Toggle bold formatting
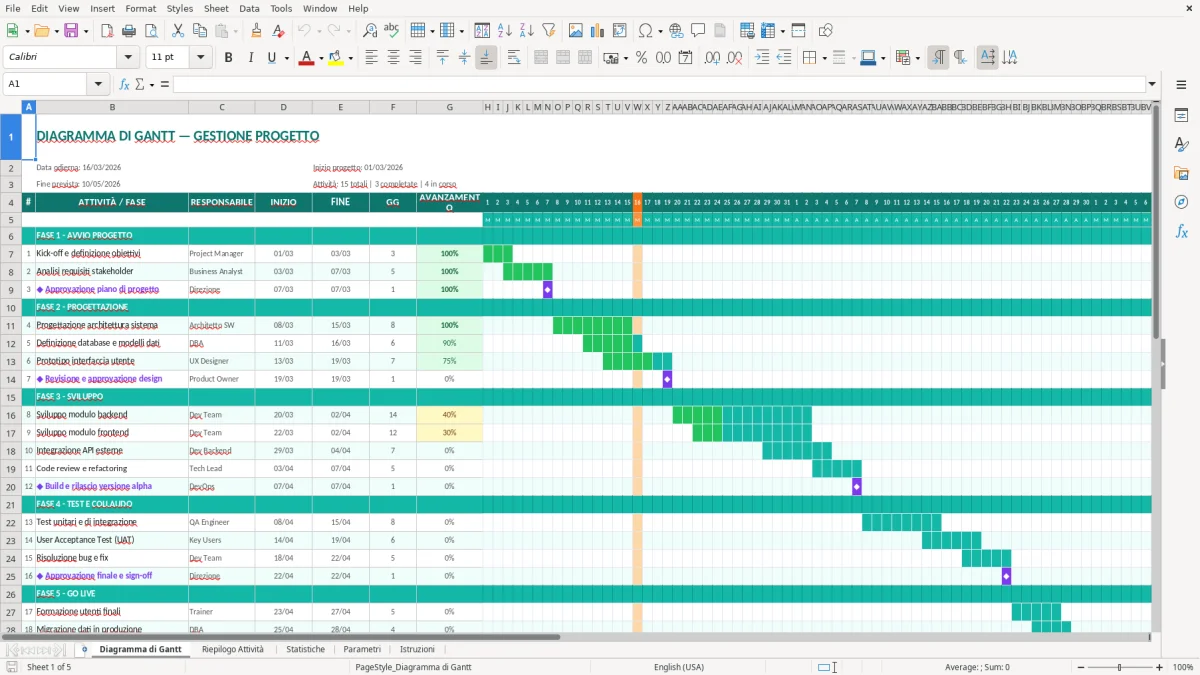 coord(228,58)
